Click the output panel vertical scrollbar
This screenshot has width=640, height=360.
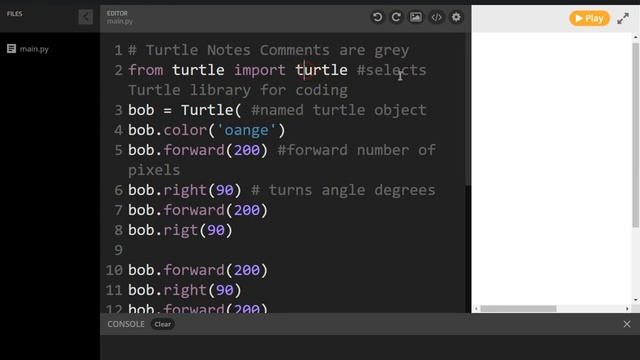636,135
